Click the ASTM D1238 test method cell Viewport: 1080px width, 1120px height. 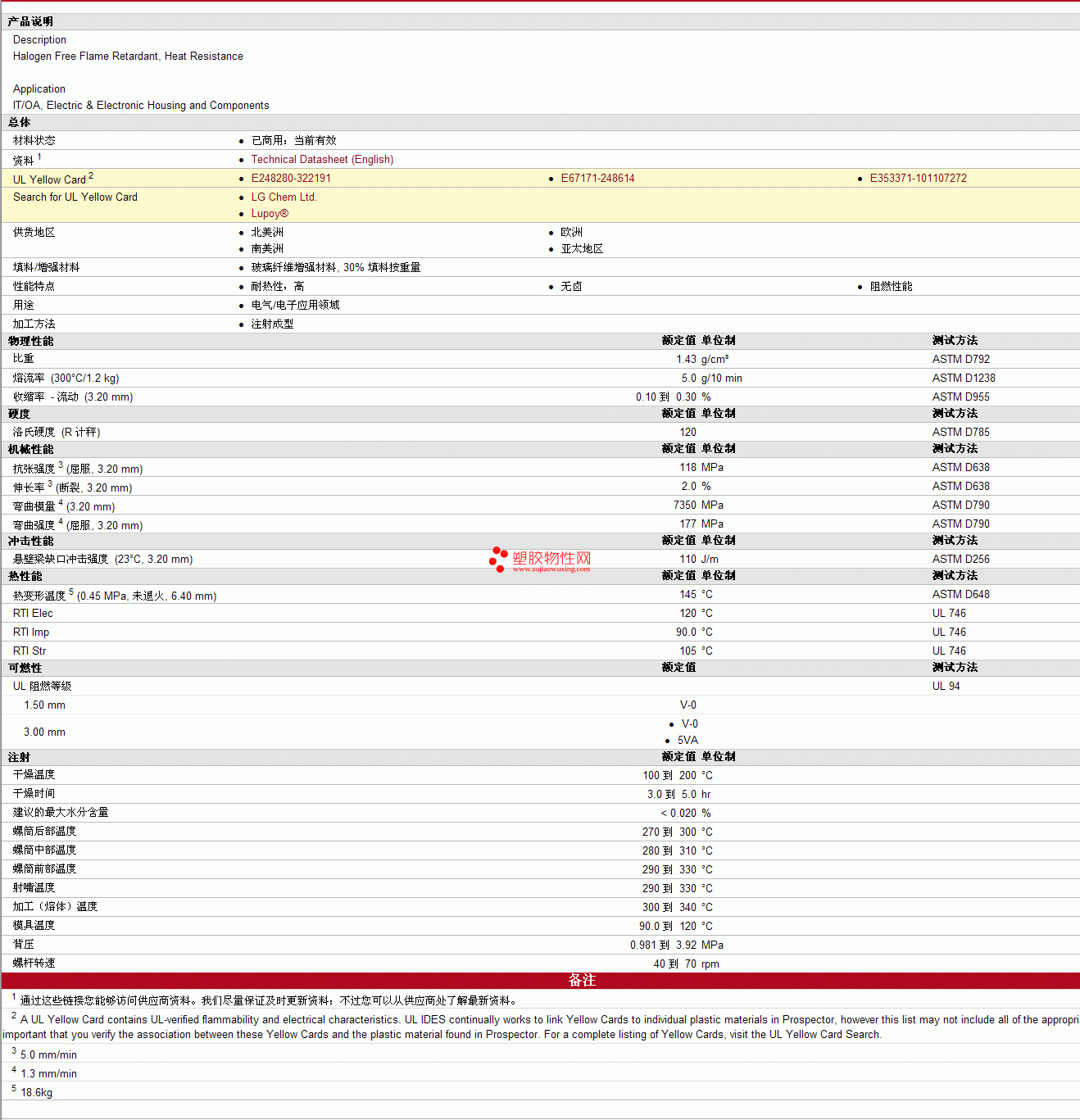point(964,379)
